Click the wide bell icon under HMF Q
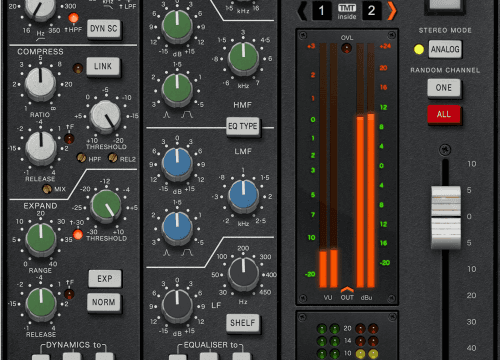Image resolution: width=500 pixels, height=360 pixels. tap(187, 115)
